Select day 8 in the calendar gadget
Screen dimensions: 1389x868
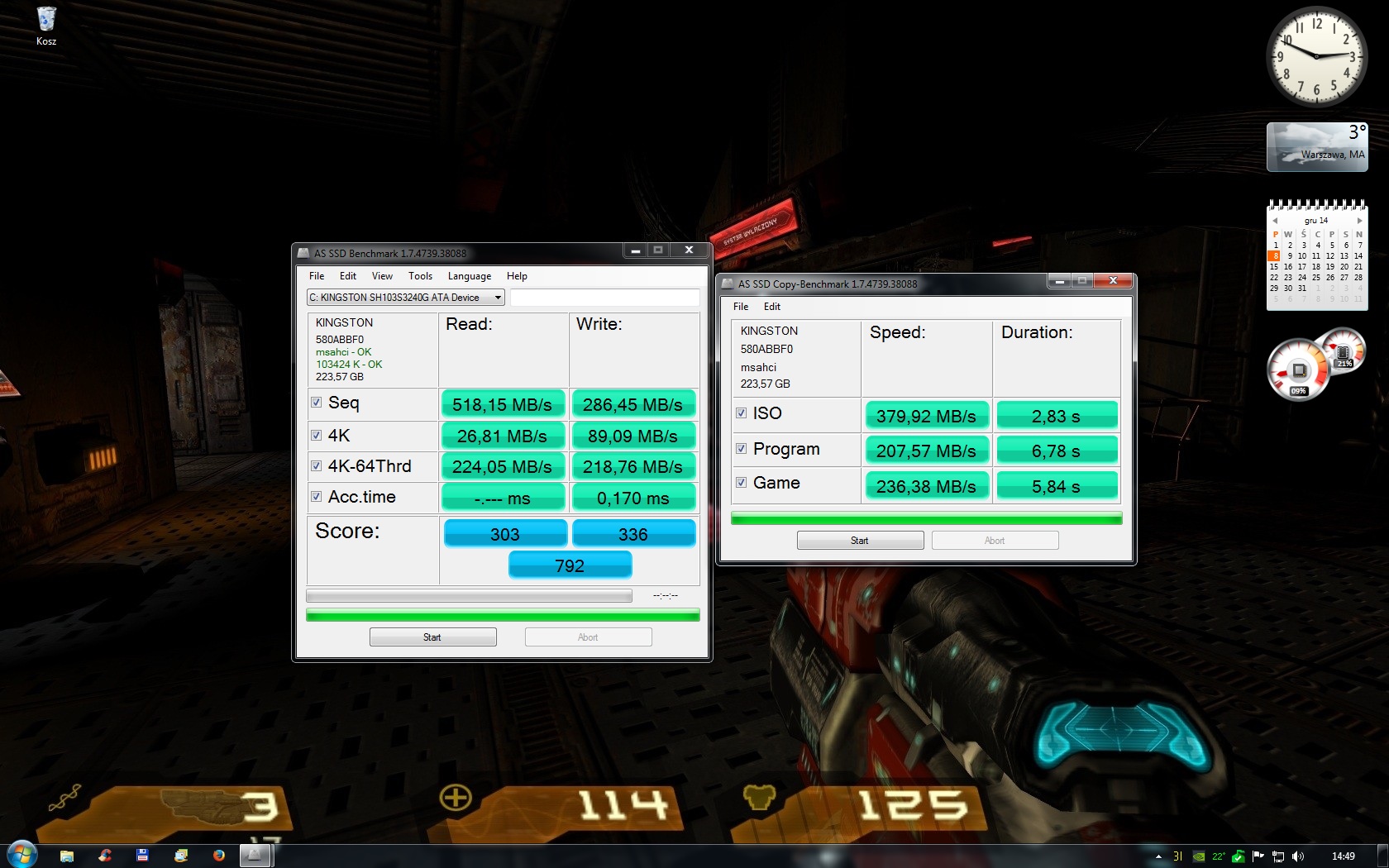pos(1275,255)
